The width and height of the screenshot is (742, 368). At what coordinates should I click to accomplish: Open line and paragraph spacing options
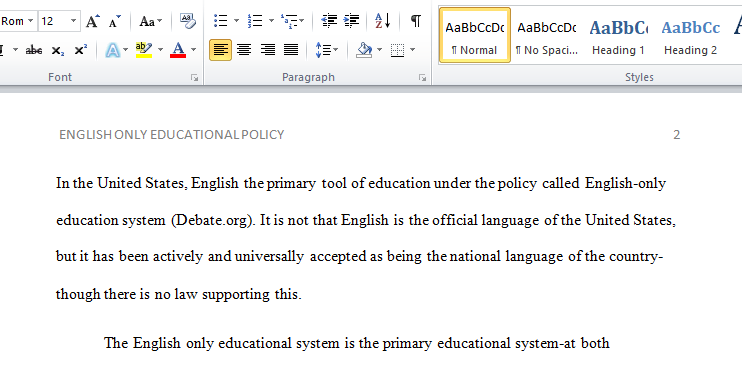click(x=327, y=50)
